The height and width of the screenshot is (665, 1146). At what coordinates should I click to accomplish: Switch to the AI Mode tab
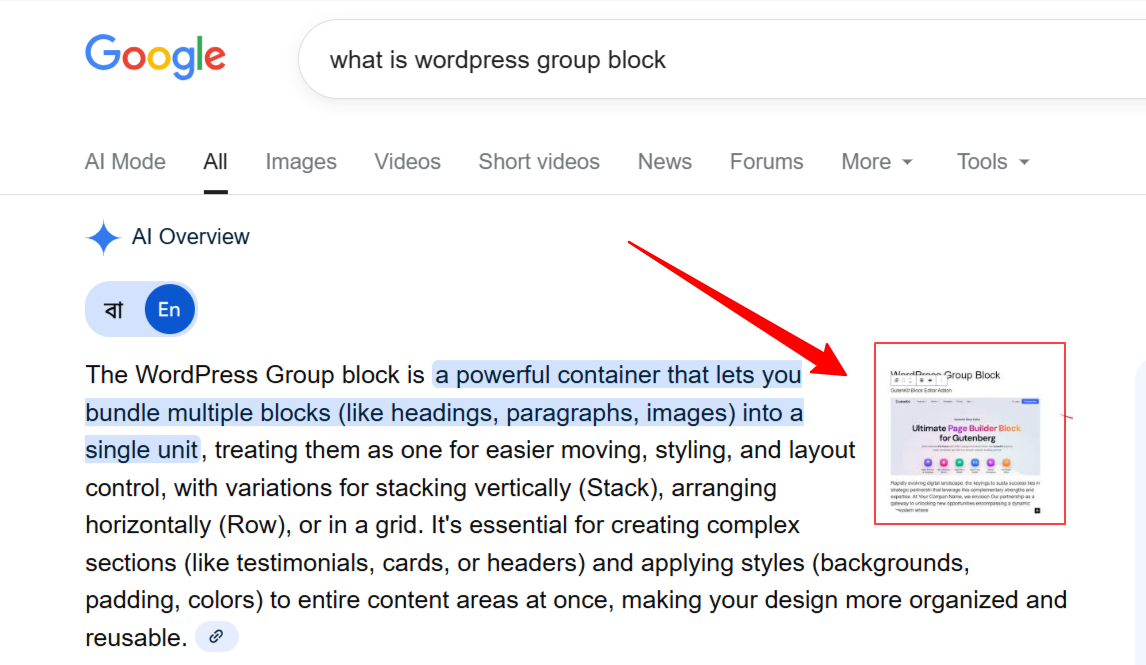point(125,162)
